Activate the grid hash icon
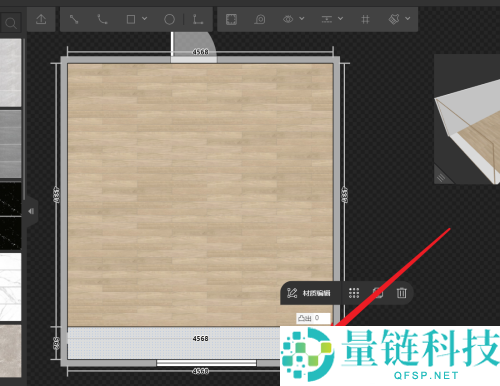 (365, 19)
